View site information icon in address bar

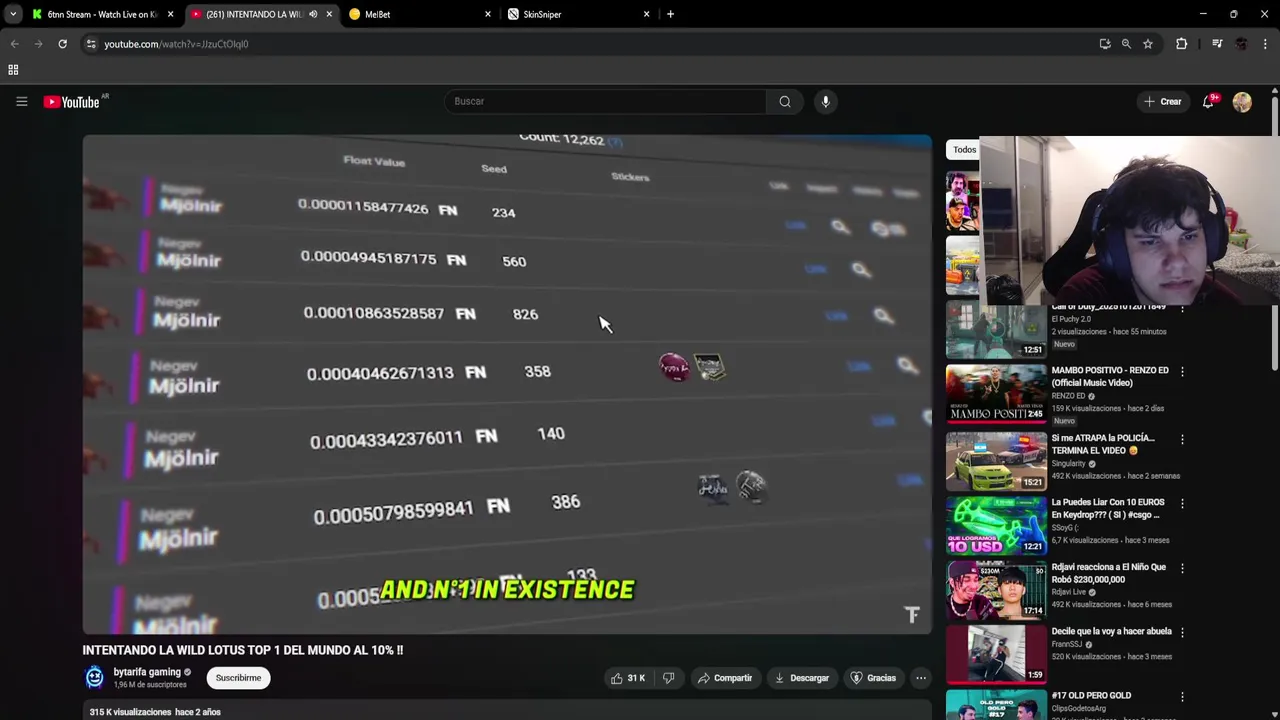[91, 44]
